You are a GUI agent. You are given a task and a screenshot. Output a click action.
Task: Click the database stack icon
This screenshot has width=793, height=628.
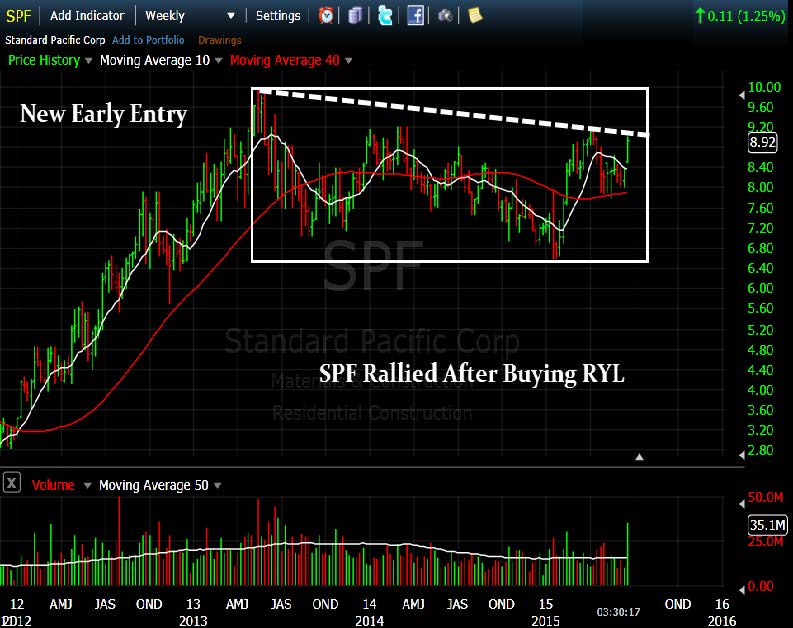tap(356, 16)
